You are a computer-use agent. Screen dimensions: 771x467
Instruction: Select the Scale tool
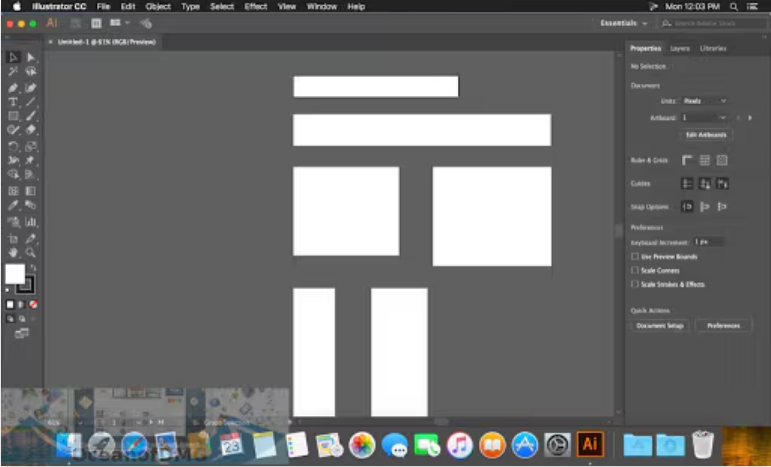pyautogui.click(x=31, y=146)
